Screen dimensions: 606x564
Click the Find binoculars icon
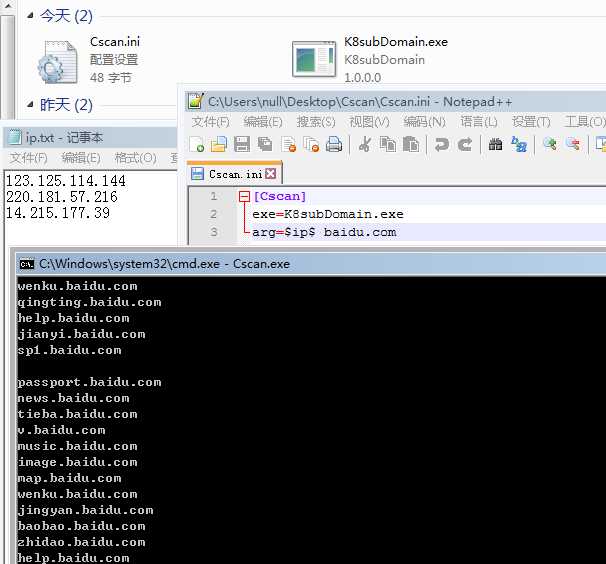[x=495, y=145]
